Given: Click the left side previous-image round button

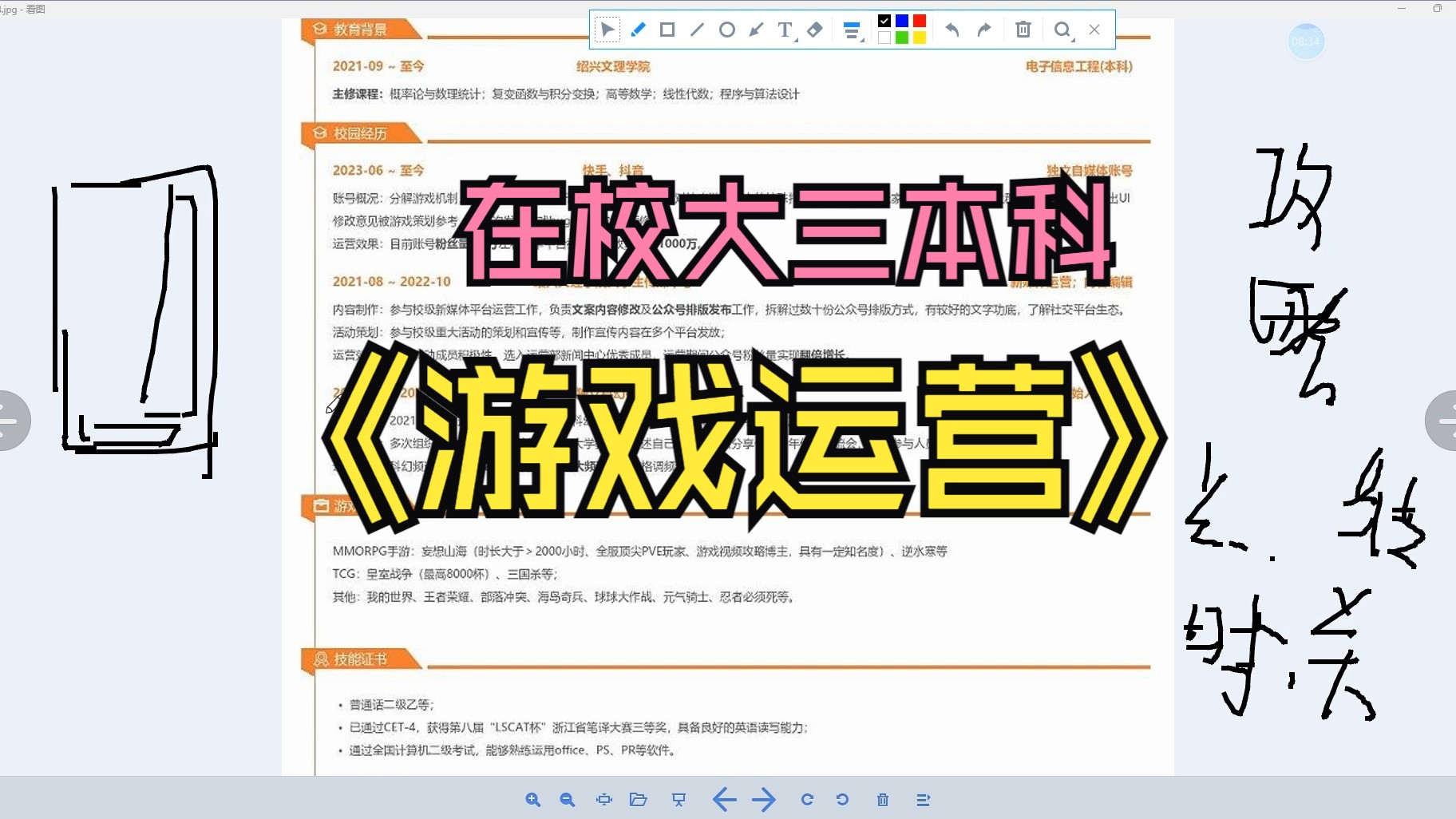Looking at the screenshot, I should pyautogui.click(x=11, y=421).
